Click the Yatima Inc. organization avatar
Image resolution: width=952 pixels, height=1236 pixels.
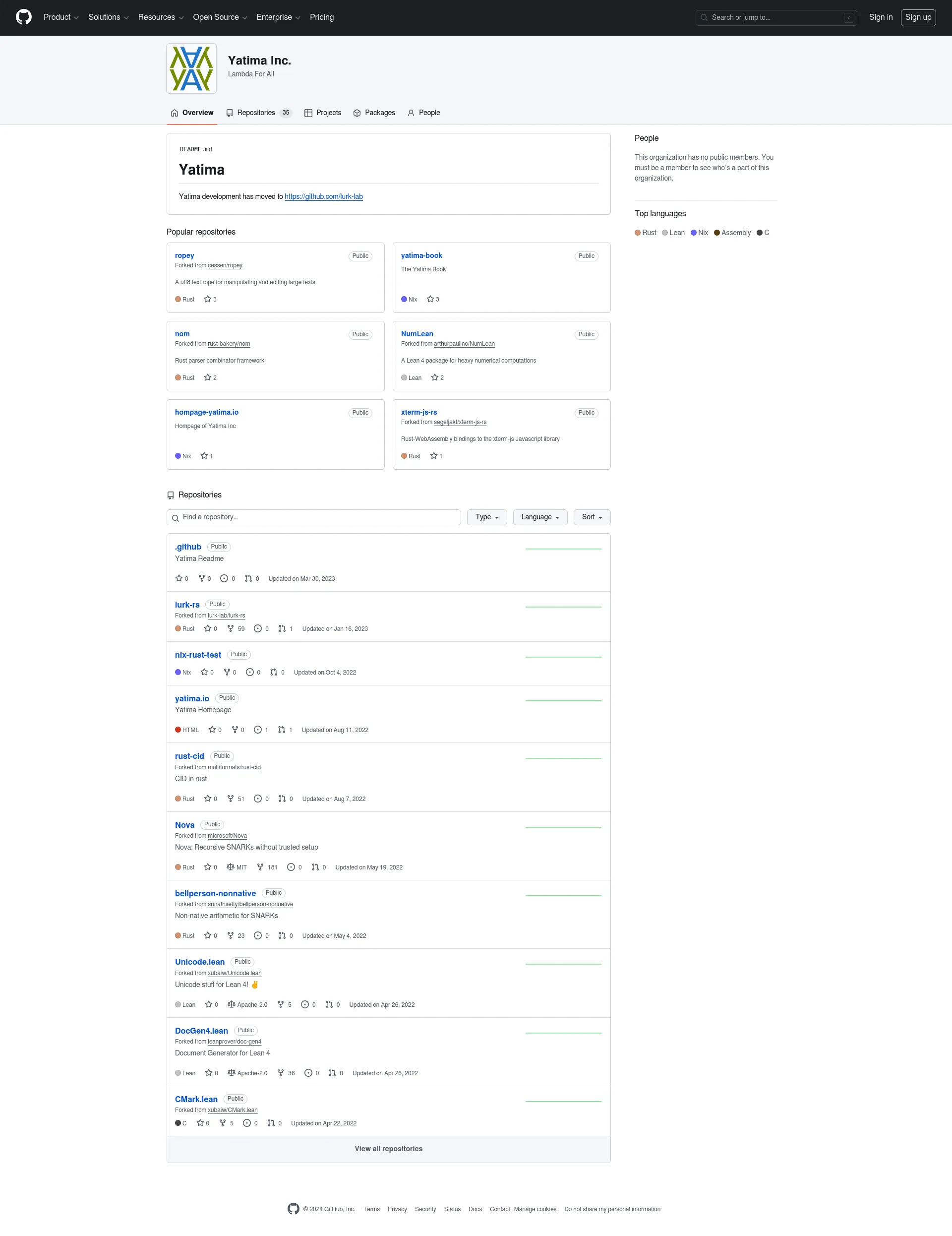(191, 68)
